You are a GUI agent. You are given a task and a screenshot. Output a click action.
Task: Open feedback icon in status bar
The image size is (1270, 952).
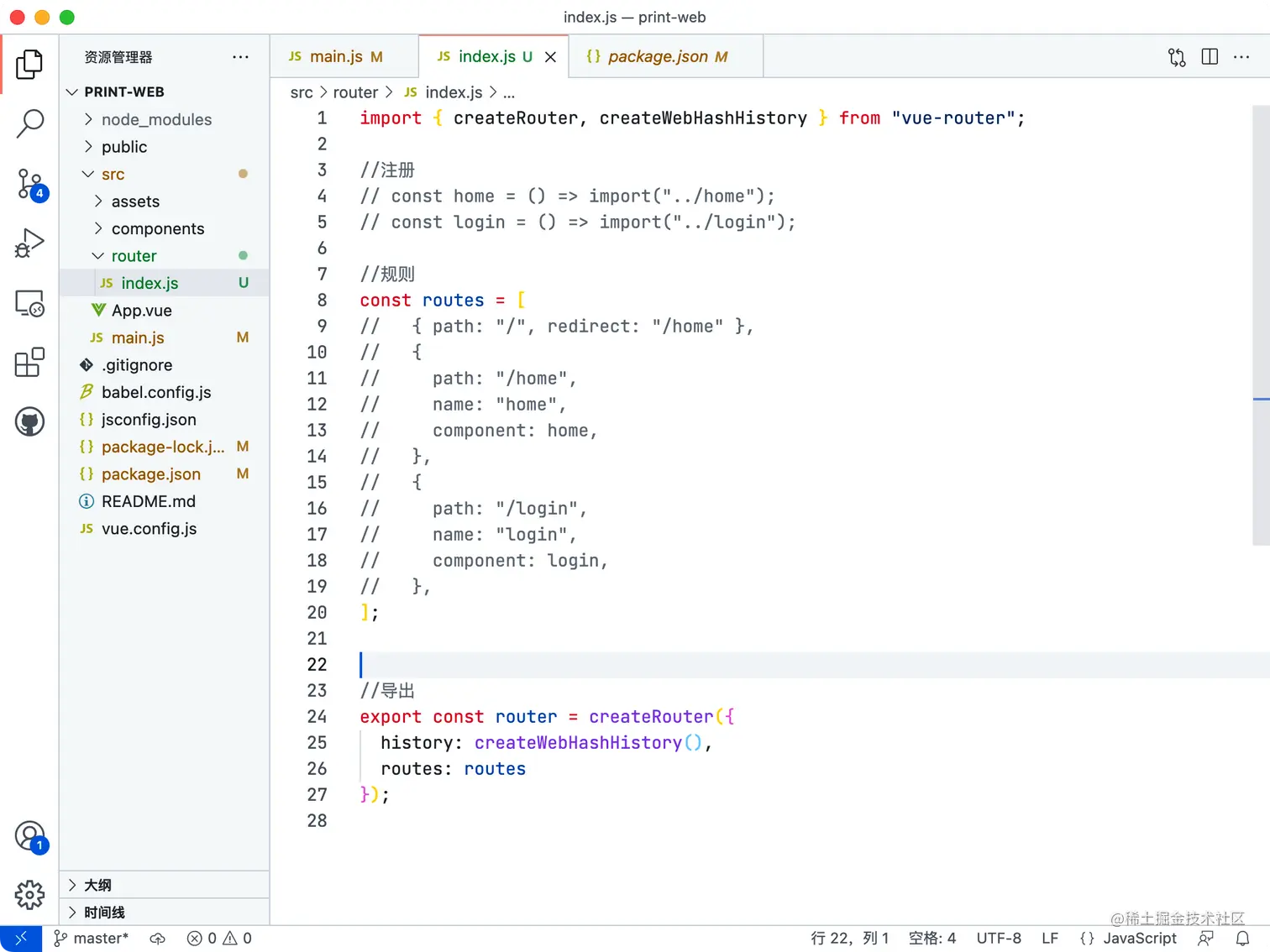pos(1206,939)
